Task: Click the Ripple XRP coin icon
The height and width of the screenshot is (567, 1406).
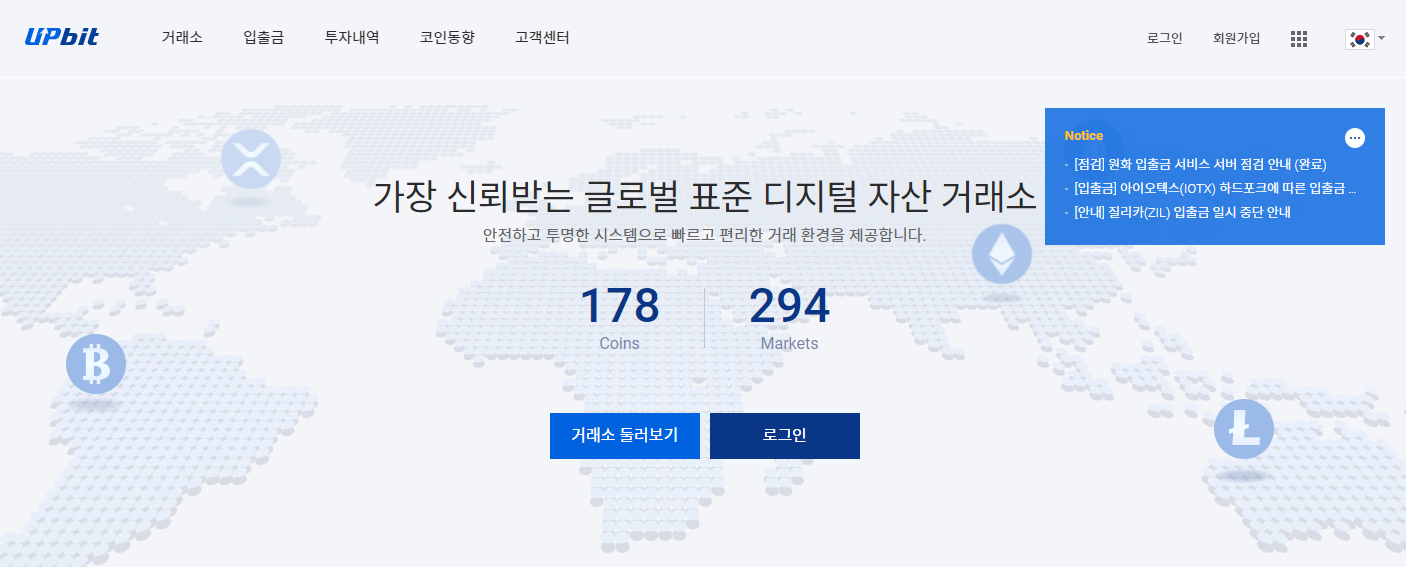Action: tap(251, 160)
